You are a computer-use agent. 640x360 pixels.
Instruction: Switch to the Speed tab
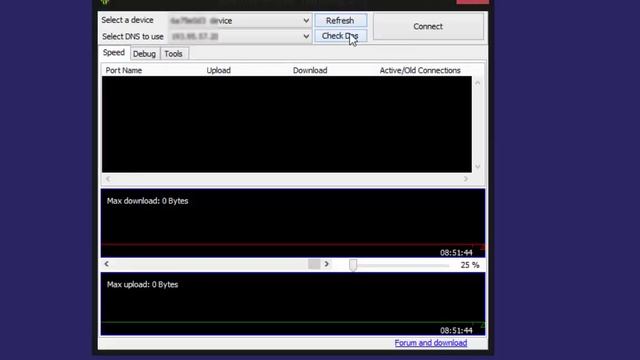(x=114, y=53)
